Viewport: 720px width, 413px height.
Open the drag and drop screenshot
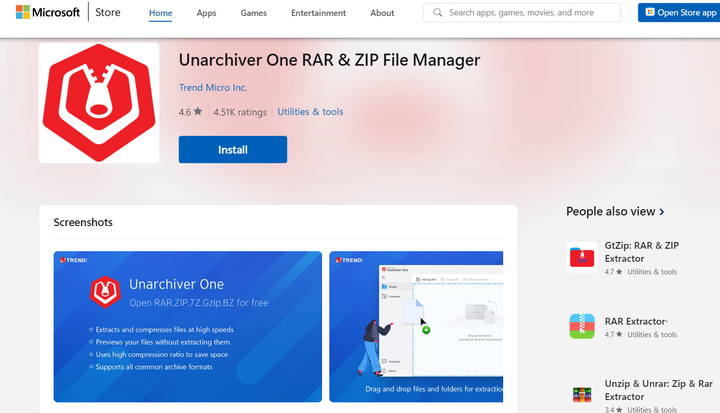coord(416,327)
